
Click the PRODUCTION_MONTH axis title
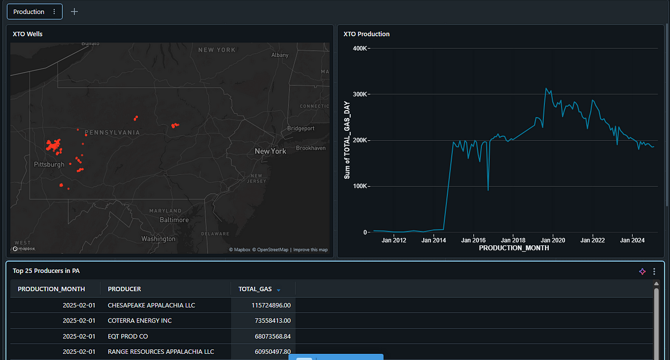coord(514,248)
